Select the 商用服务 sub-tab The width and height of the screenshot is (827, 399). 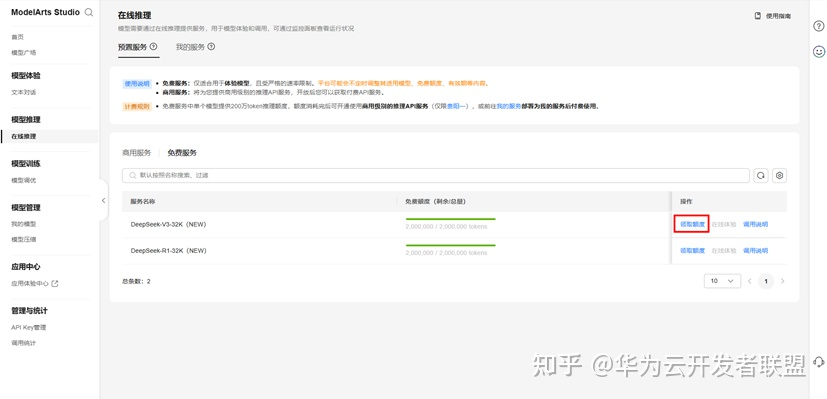click(x=137, y=153)
